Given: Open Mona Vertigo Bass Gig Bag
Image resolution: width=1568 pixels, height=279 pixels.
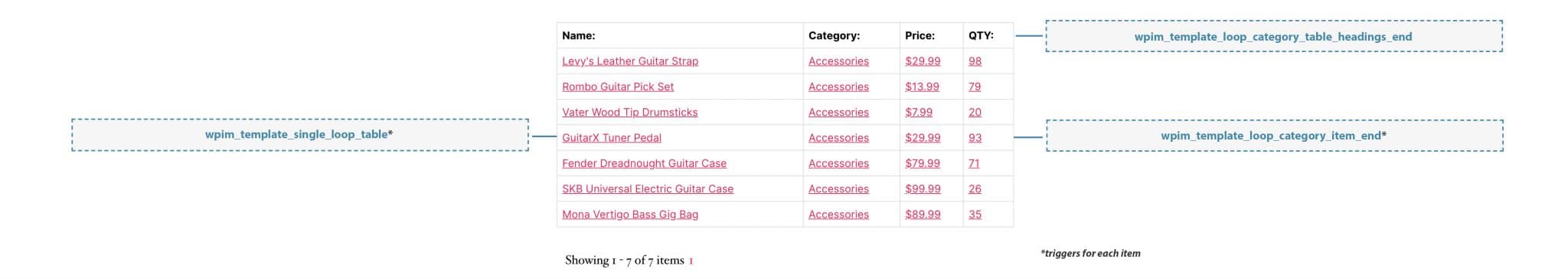Looking at the screenshot, I should click(630, 215).
